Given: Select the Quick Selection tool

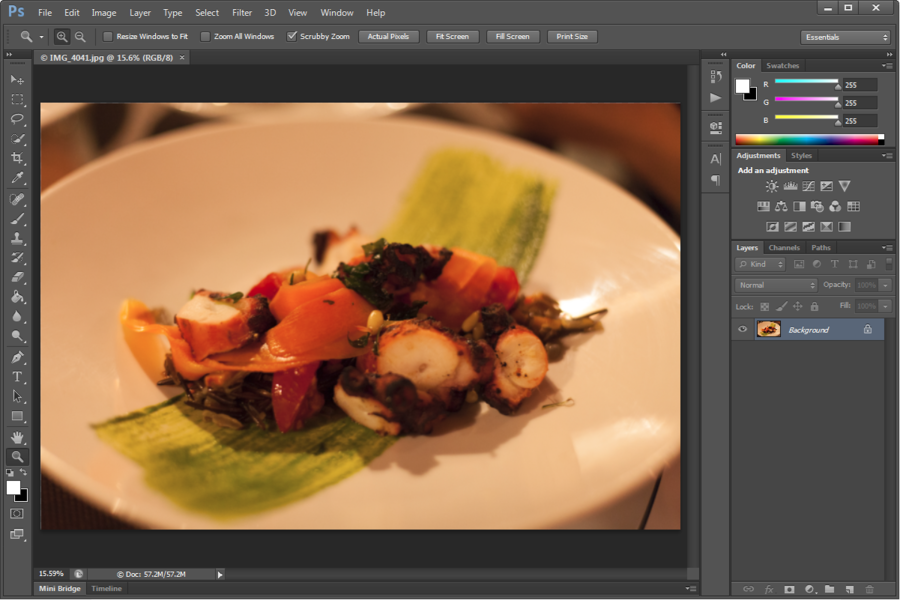Looking at the screenshot, I should pos(17,139).
